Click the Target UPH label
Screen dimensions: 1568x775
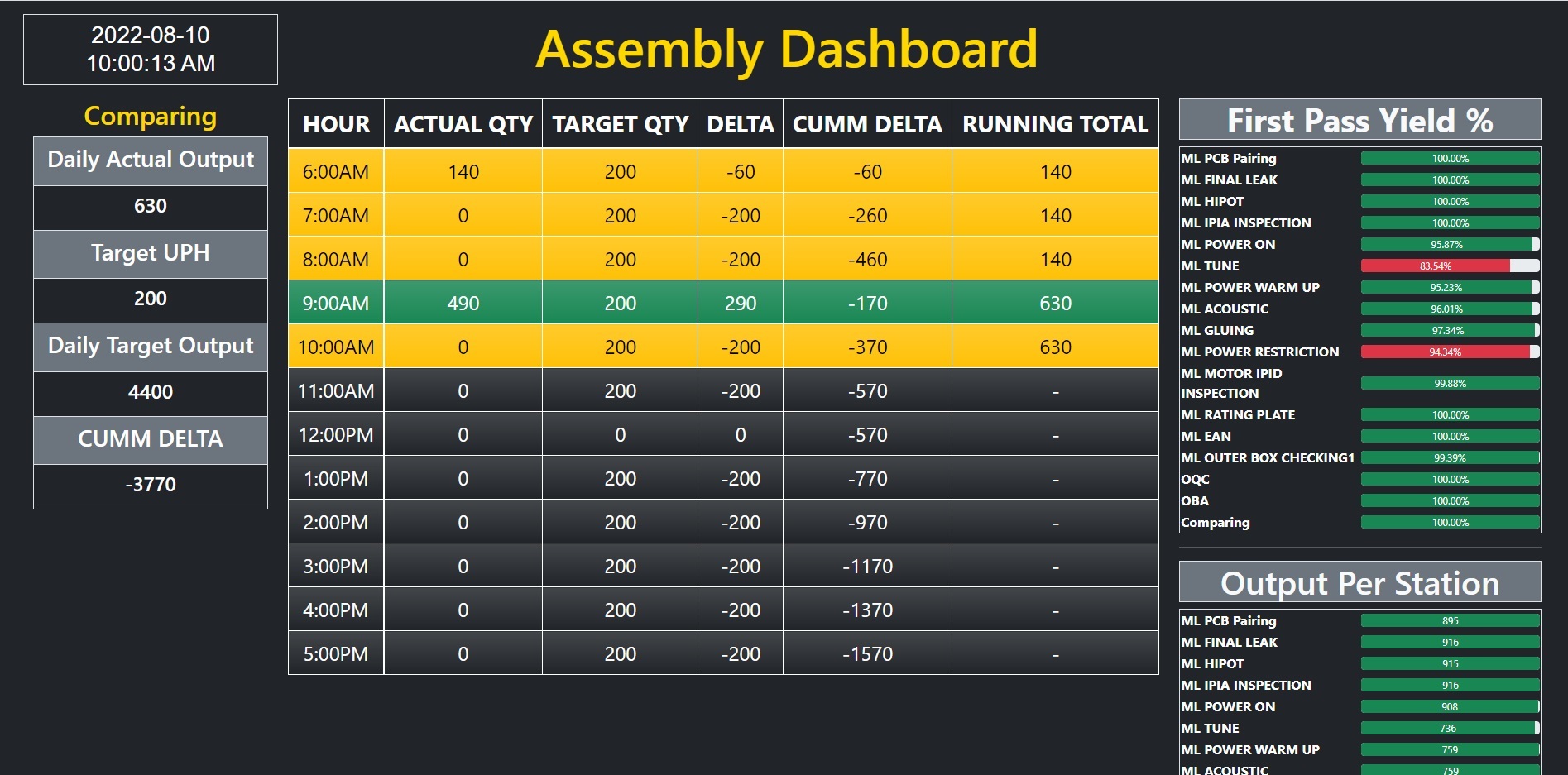click(151, 253)
